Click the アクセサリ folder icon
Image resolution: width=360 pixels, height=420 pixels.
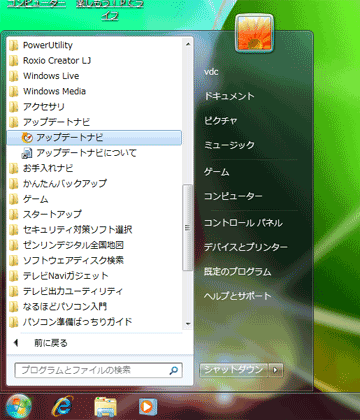[x=14, y=106]
